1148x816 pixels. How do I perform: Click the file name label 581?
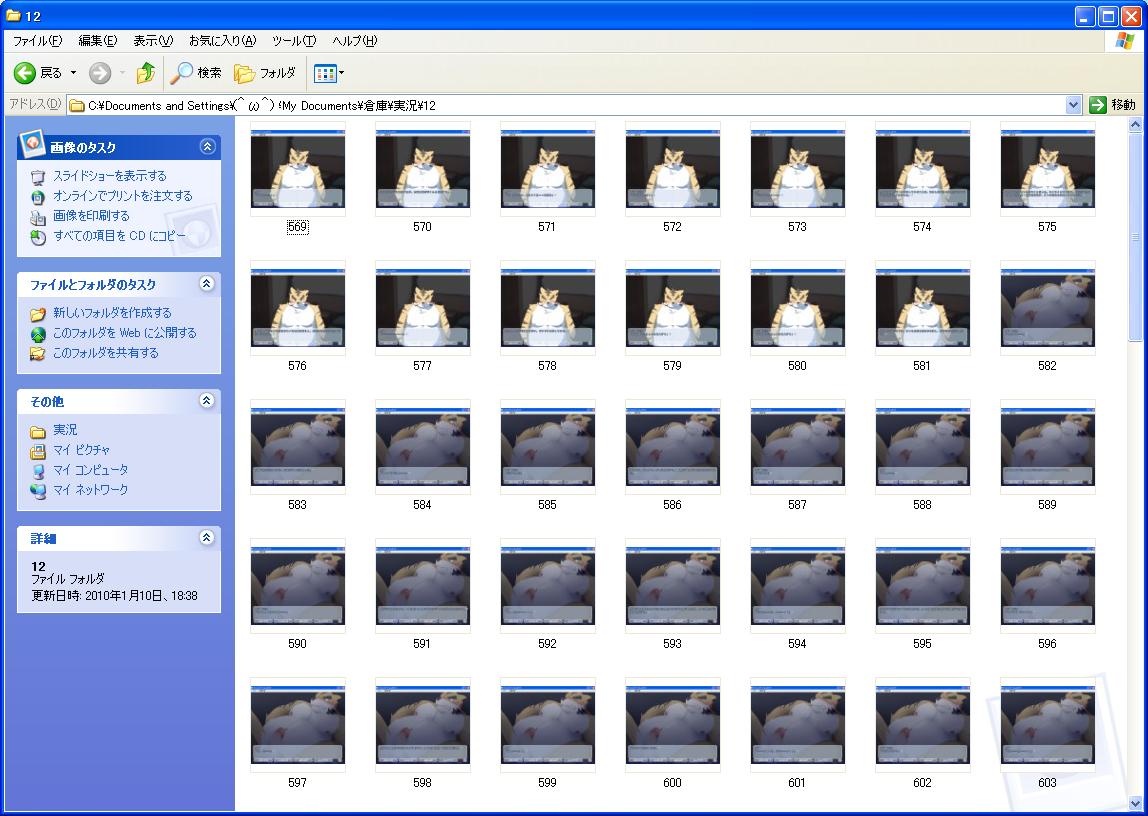922,366
